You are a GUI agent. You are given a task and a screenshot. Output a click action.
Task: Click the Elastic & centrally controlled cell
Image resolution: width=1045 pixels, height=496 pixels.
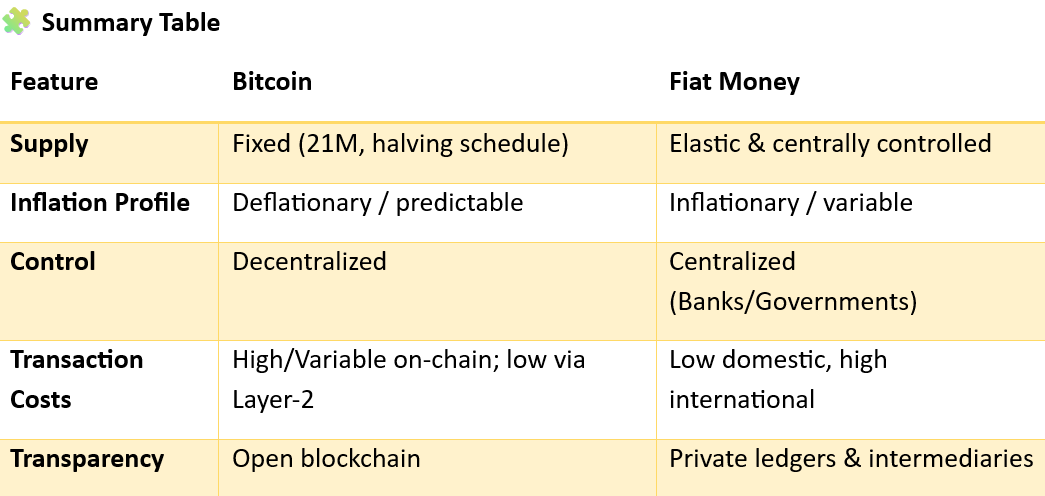(x=830, y=144)
